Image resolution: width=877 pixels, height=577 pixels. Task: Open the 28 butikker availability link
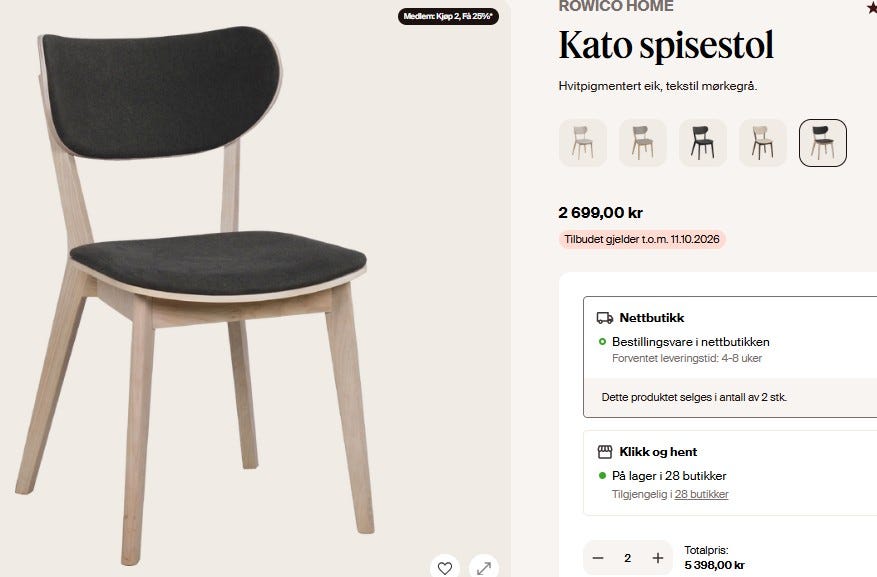tap(701, 494)
